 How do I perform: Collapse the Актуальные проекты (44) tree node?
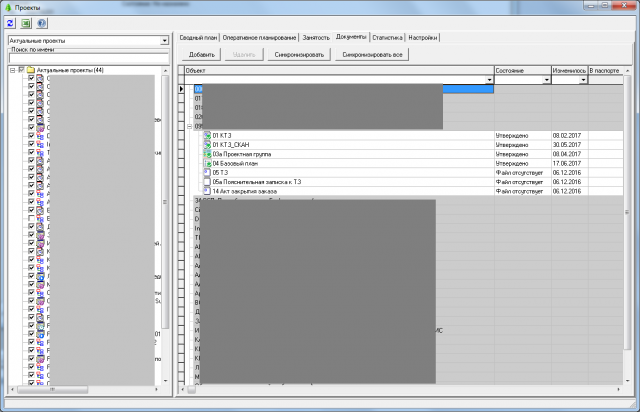pos(13,70)
